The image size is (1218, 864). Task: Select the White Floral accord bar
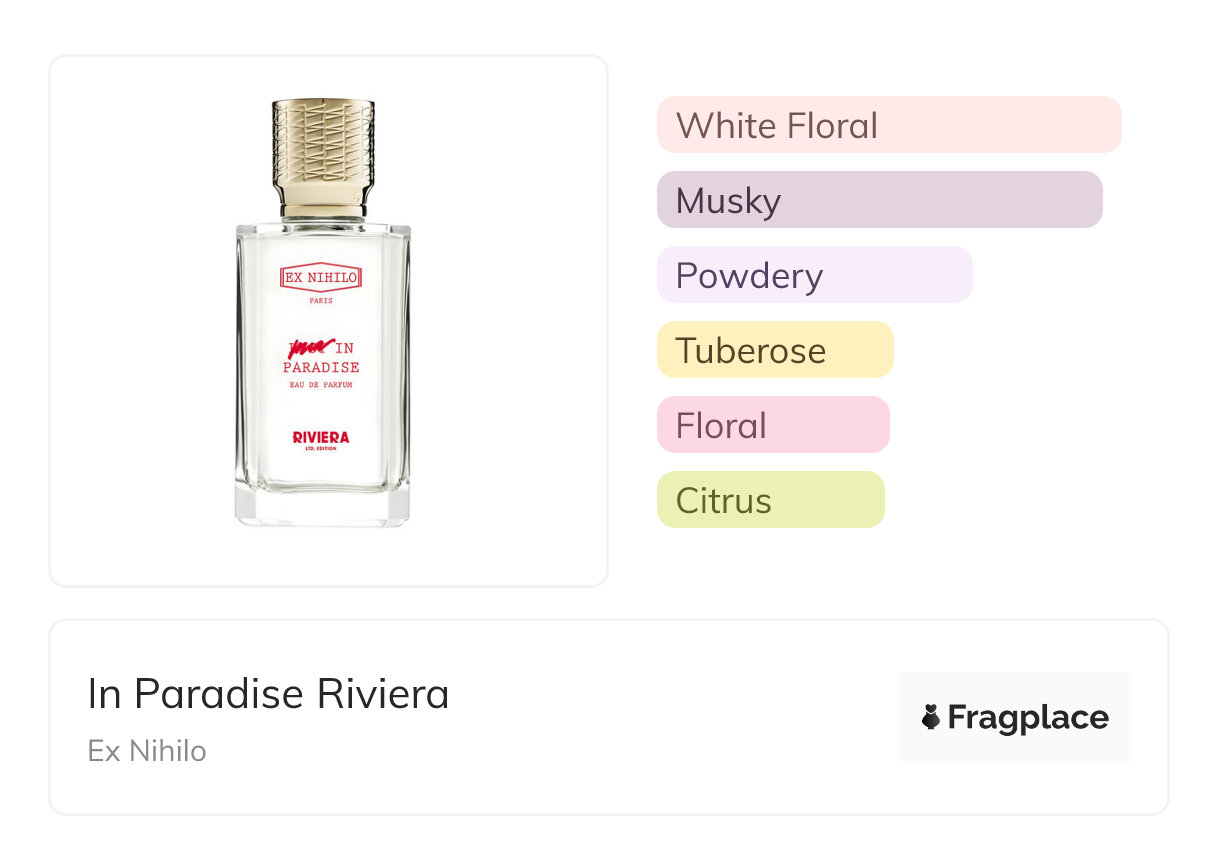click(888, 125)
